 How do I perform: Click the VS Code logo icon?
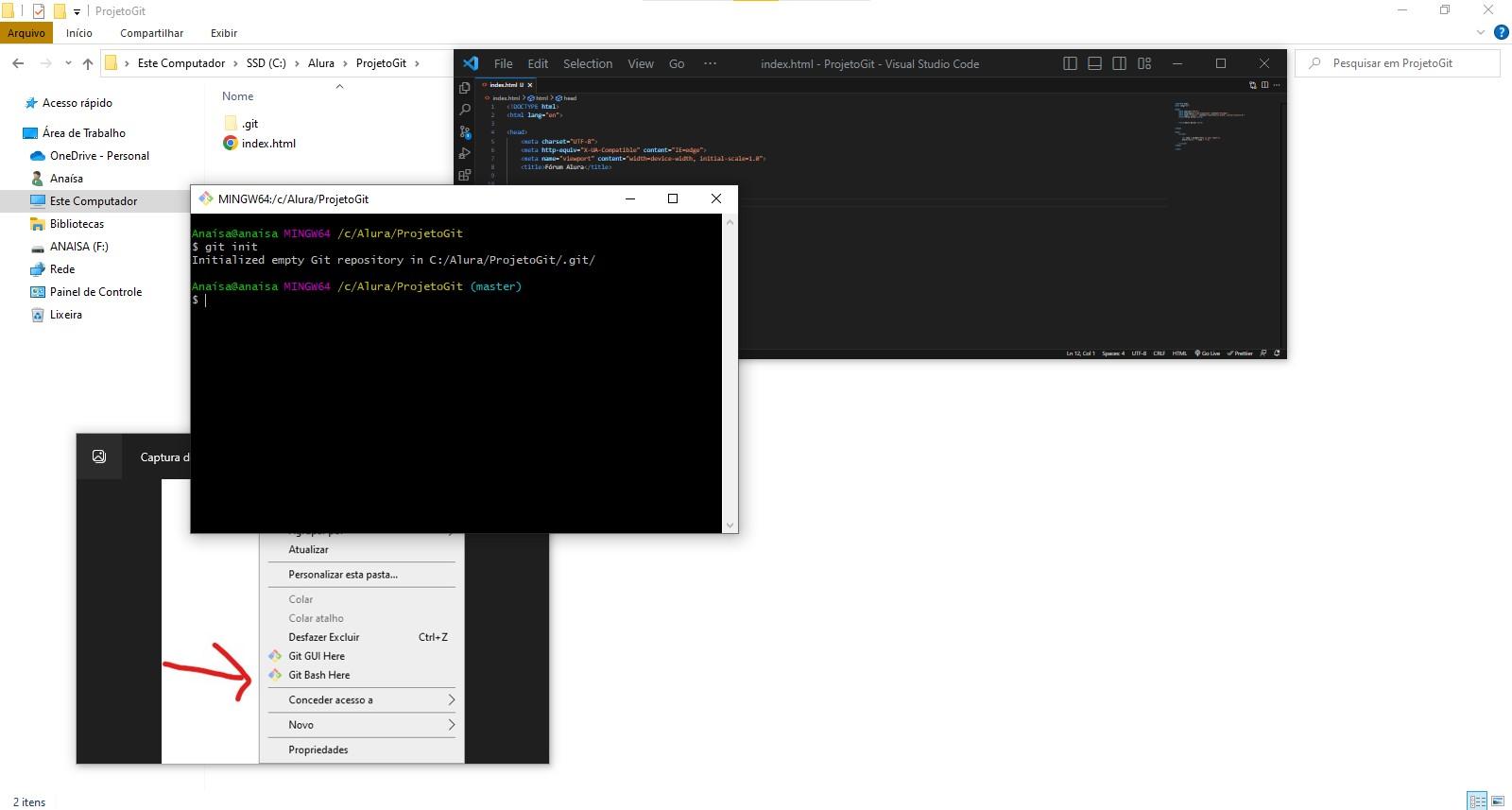[471, 63]
